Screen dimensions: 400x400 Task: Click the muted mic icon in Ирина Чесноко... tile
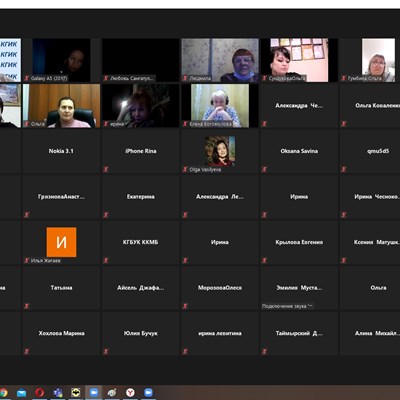(x=344, y=215)
